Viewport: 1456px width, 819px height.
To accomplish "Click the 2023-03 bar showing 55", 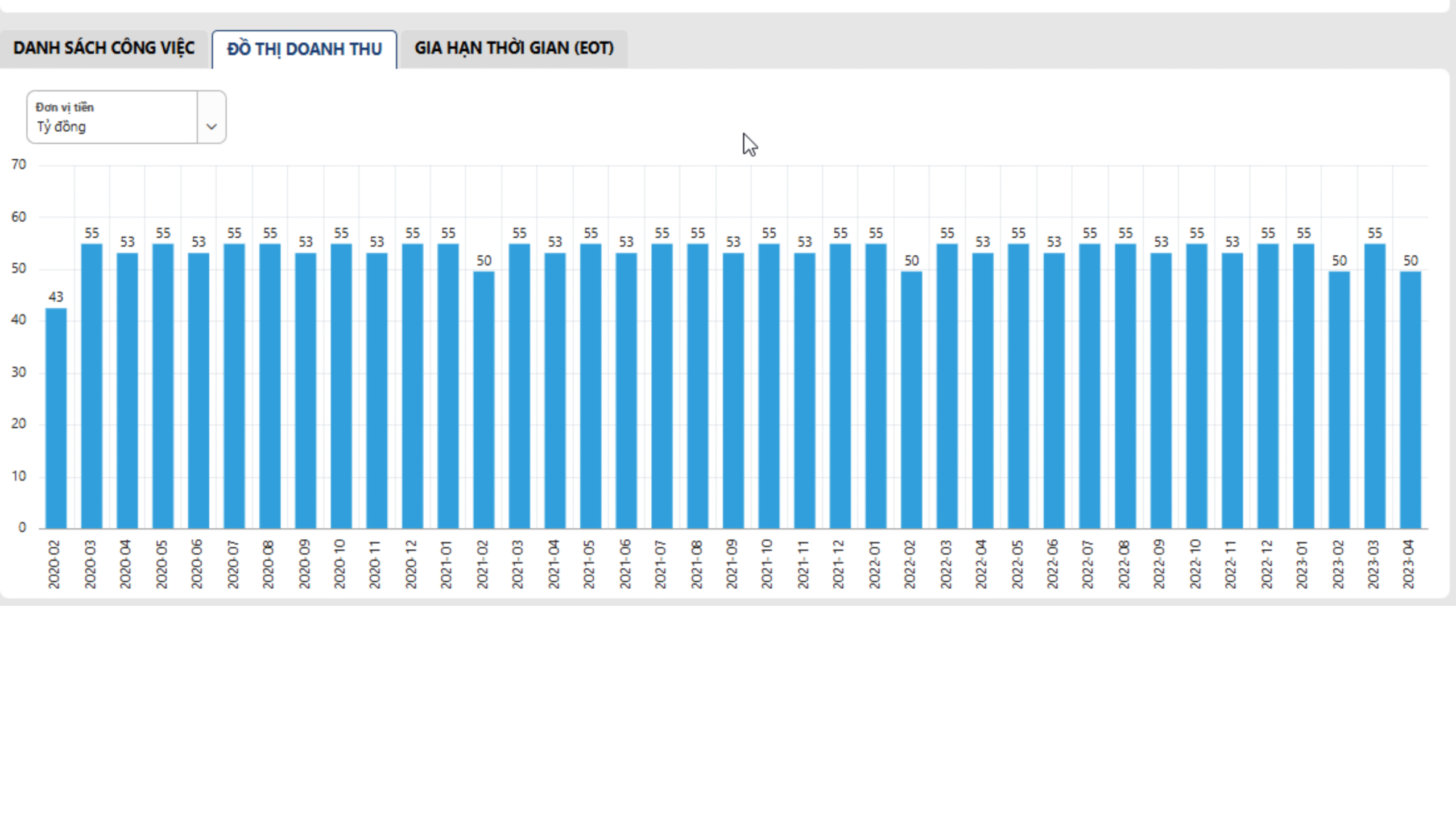I will pos(1375,386).
